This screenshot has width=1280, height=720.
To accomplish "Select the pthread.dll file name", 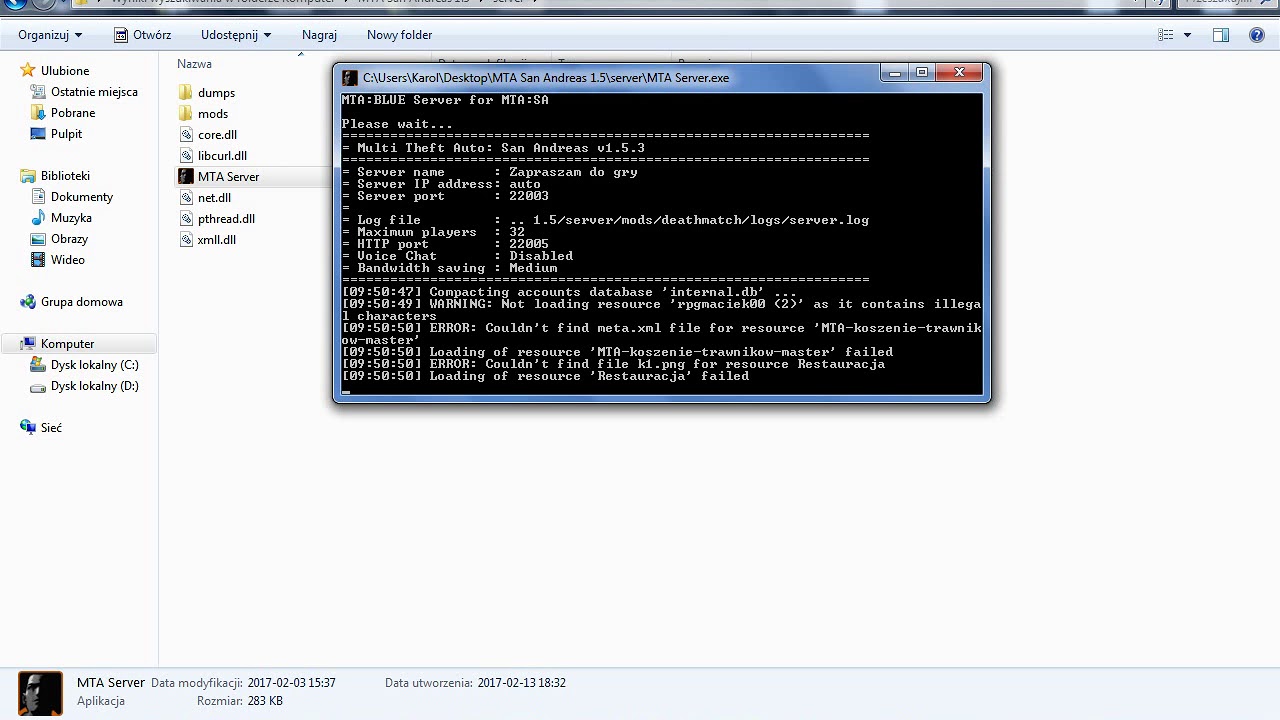I will click(226, 218).
